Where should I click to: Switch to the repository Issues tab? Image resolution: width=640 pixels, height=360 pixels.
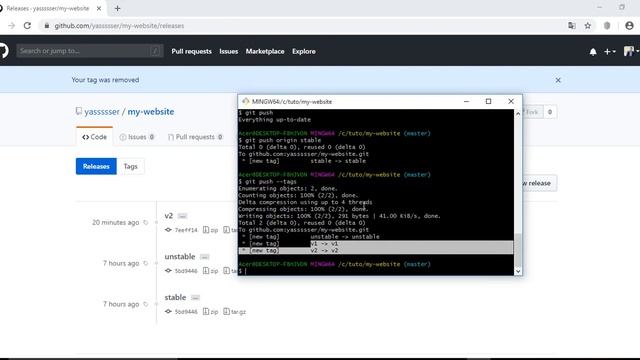137,137
